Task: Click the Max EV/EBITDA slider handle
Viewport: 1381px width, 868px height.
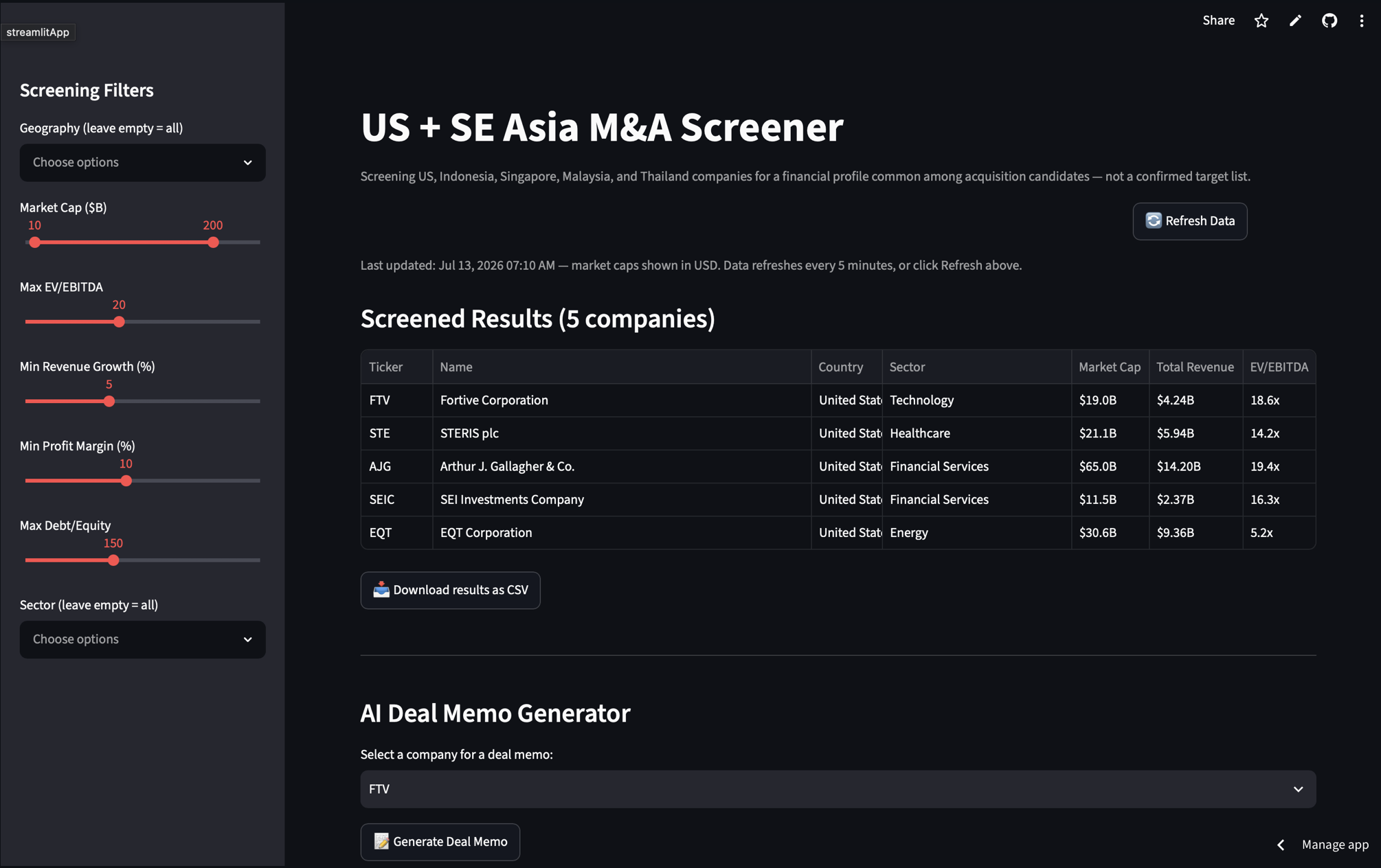Action: pyautogui.click(x=119, y=322)
